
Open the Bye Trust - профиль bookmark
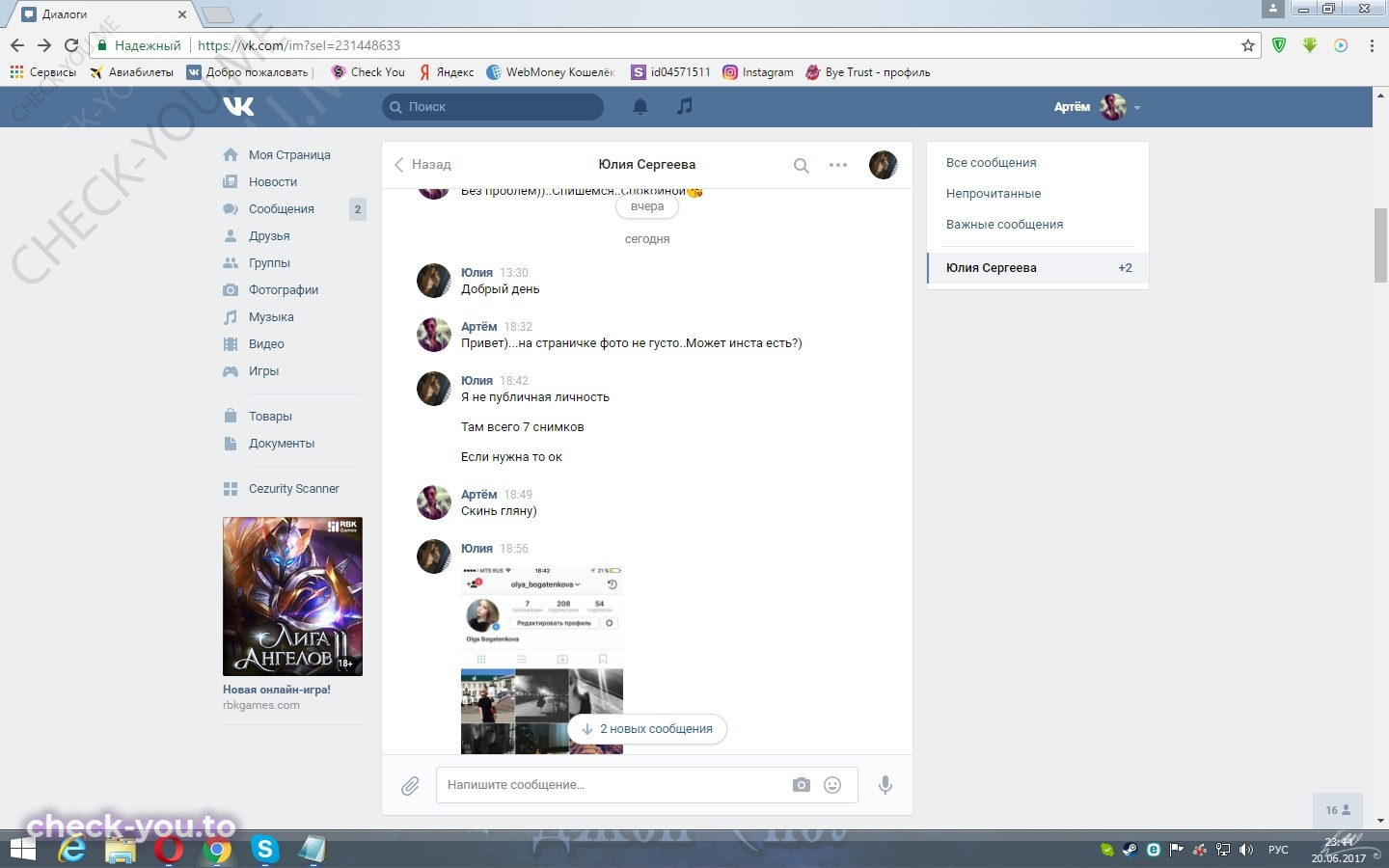(x=868, y=72)
